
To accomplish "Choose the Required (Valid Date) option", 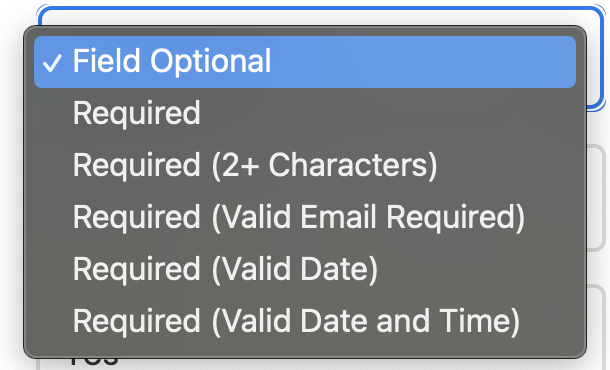I will click(305, 269).
